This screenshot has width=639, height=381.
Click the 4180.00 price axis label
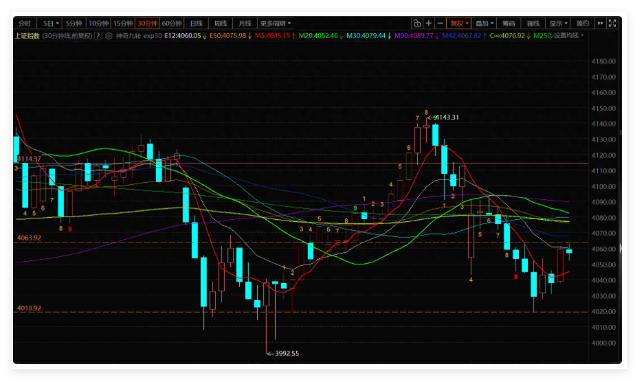604,62
